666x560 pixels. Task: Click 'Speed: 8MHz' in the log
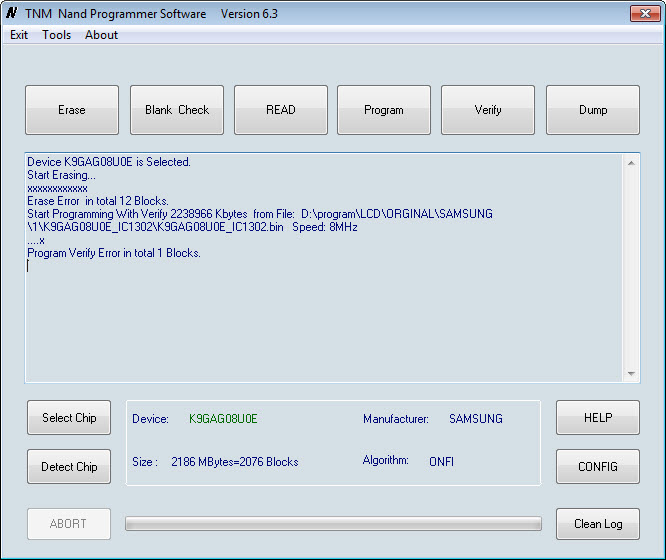pyautogui.click(x=325, y=227)
